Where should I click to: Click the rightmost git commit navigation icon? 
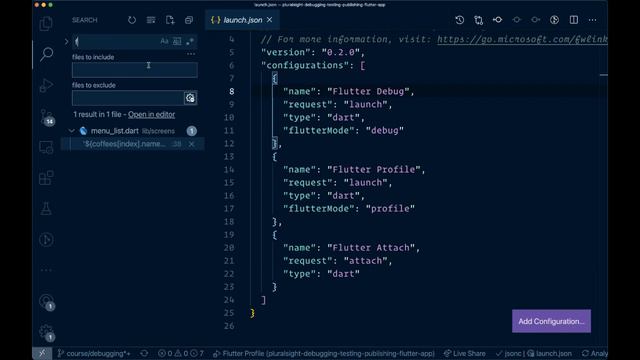536,20
